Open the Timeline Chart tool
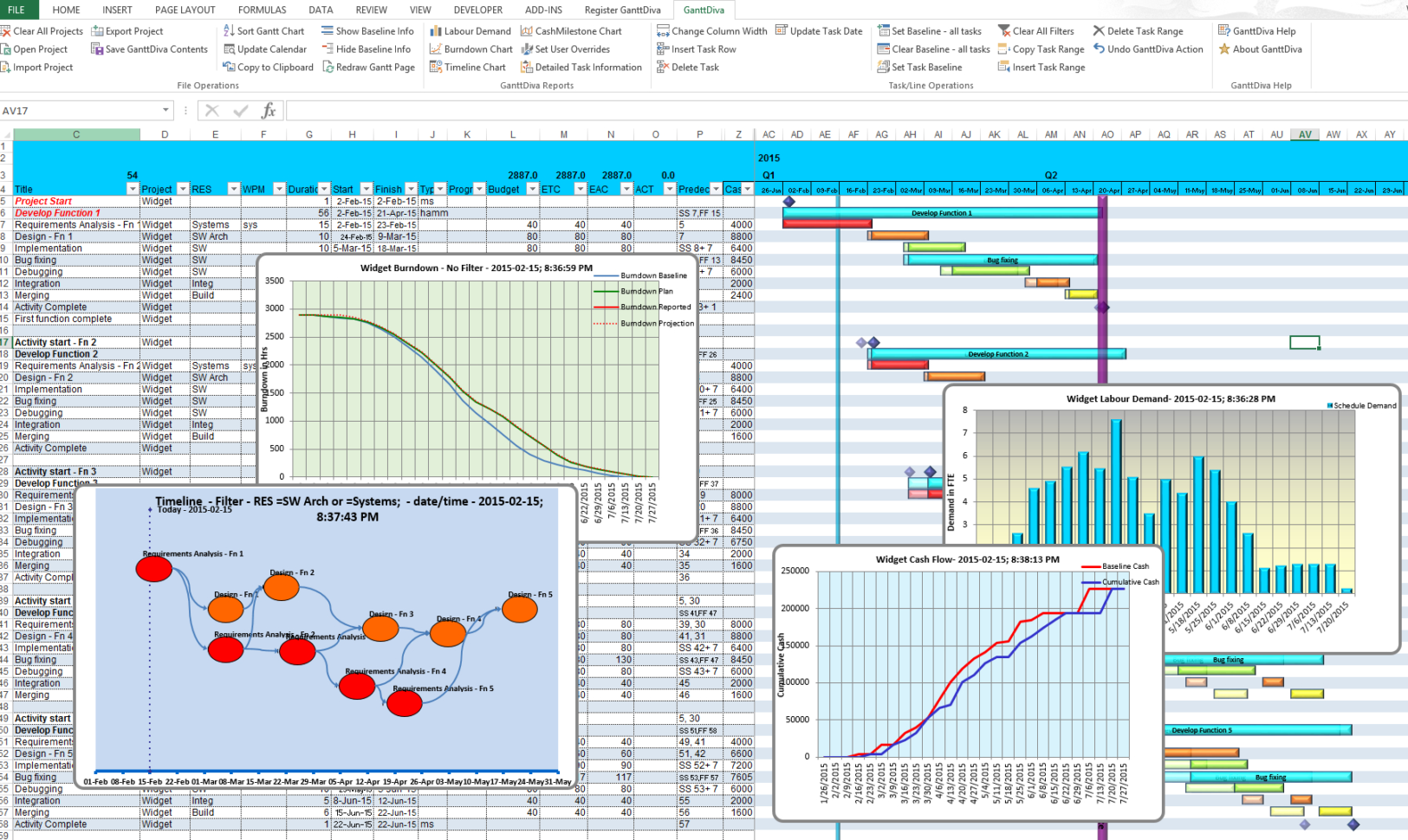Viewport: 1408px width, 840px height. pyautogui.click(x=468, y=67)
